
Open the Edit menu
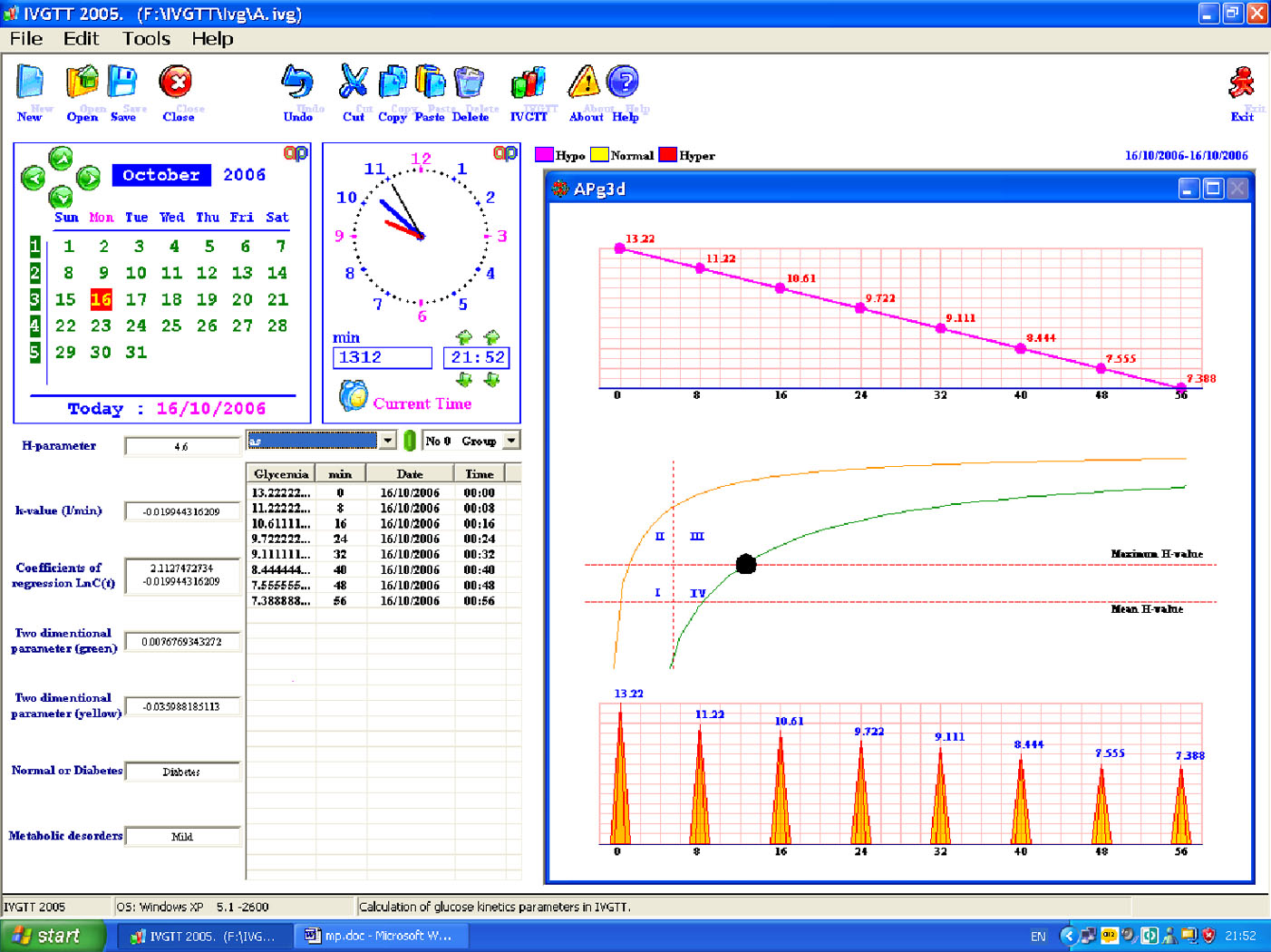(81, 39)
